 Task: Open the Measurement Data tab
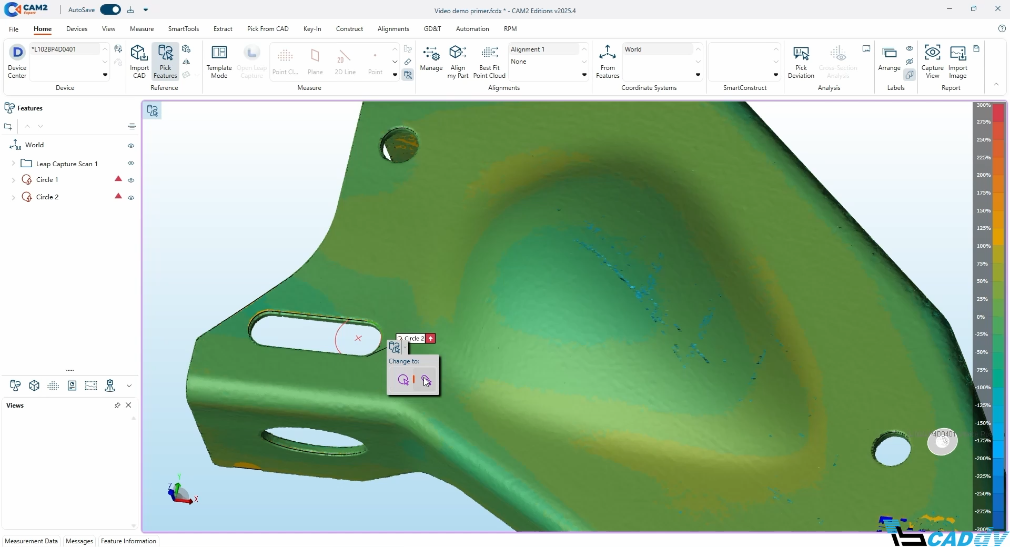point(31,541)
